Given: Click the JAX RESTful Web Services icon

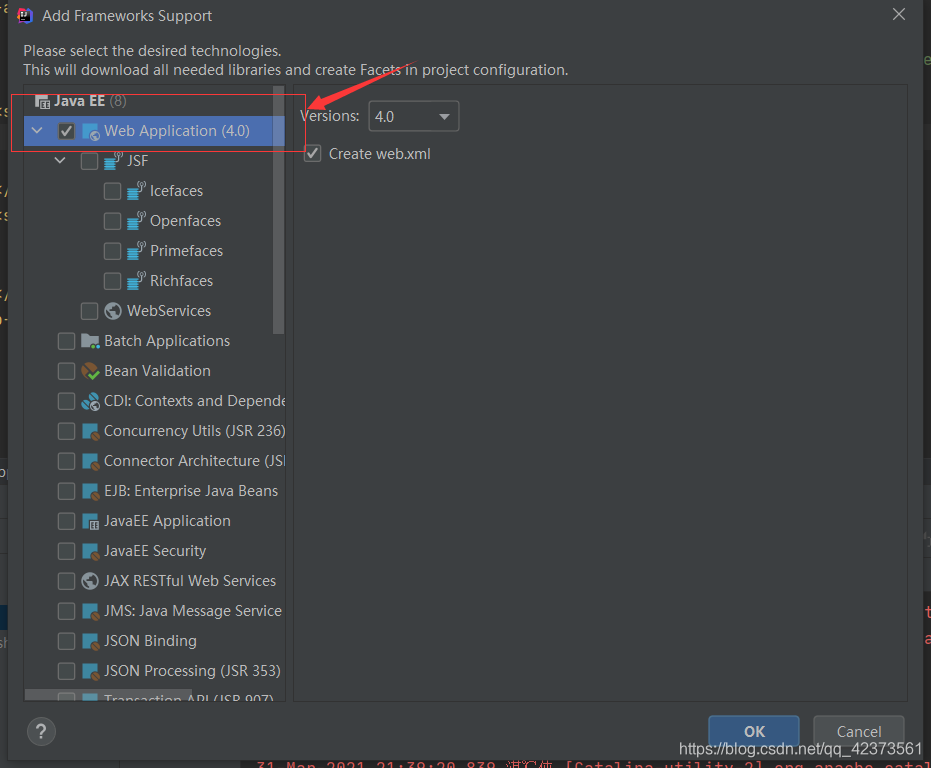Looking at the screenshot, I should click(x=90, y=581).
